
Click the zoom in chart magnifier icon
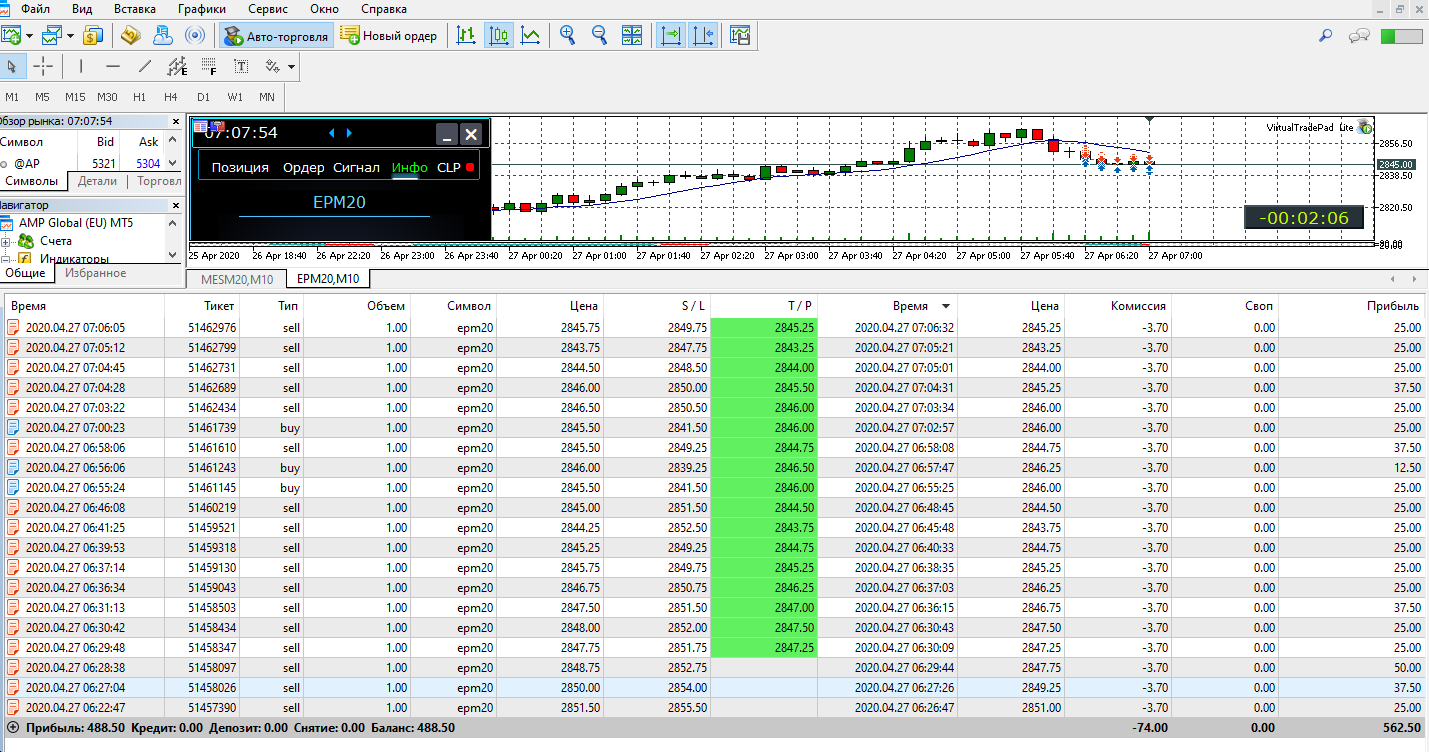[x=568, y=36]
